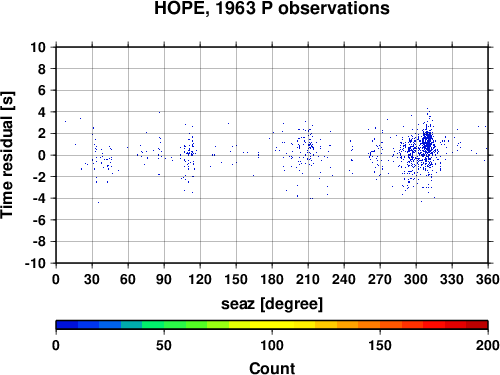Screen dimensions: 500x375
Task: Click the dark blue segment of colorbar
Action: (67, 325)
